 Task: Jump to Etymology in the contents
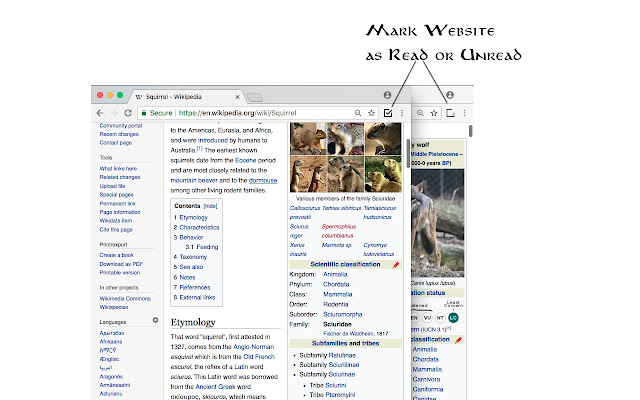point(193,218)
